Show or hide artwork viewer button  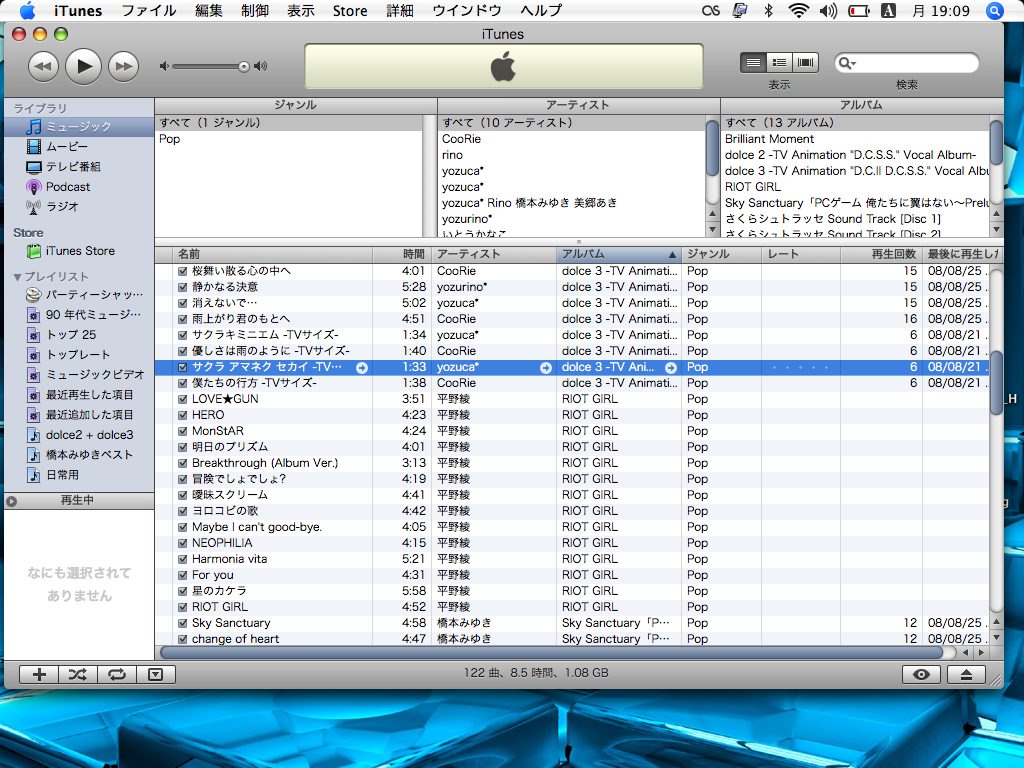155,675
